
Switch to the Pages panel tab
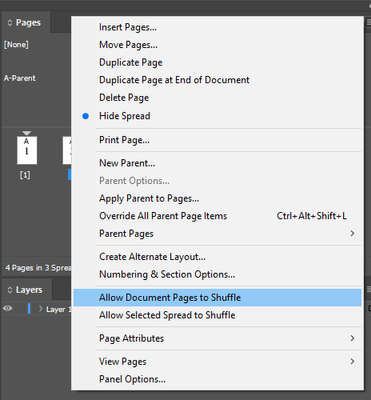click(x=26, y=22)
